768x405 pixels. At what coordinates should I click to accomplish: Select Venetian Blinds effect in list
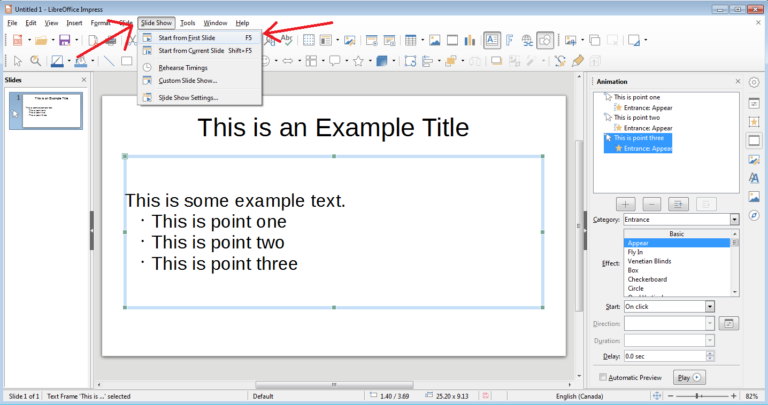point(648,261)
